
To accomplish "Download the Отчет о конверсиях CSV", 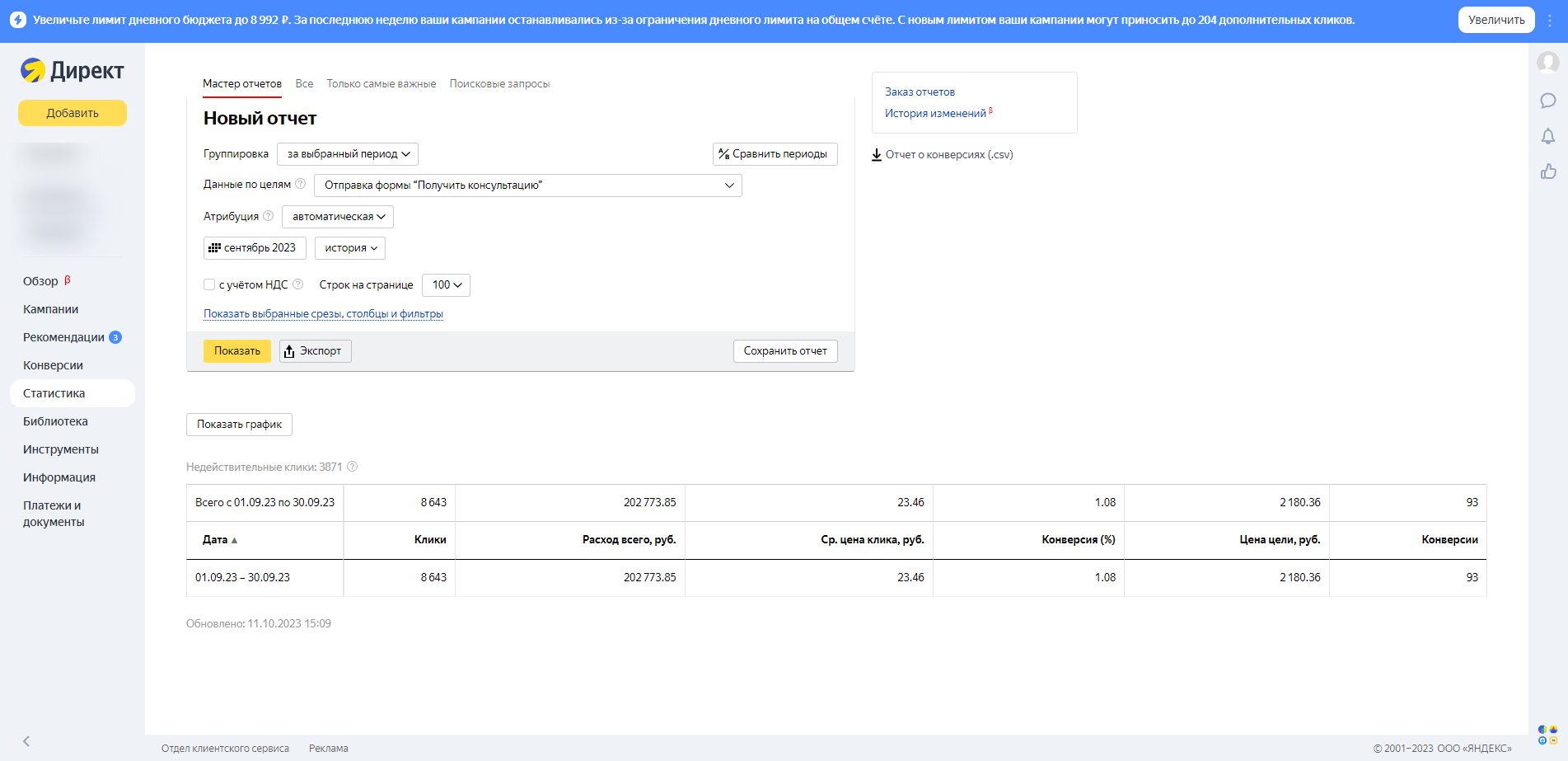I will [943, 155].
